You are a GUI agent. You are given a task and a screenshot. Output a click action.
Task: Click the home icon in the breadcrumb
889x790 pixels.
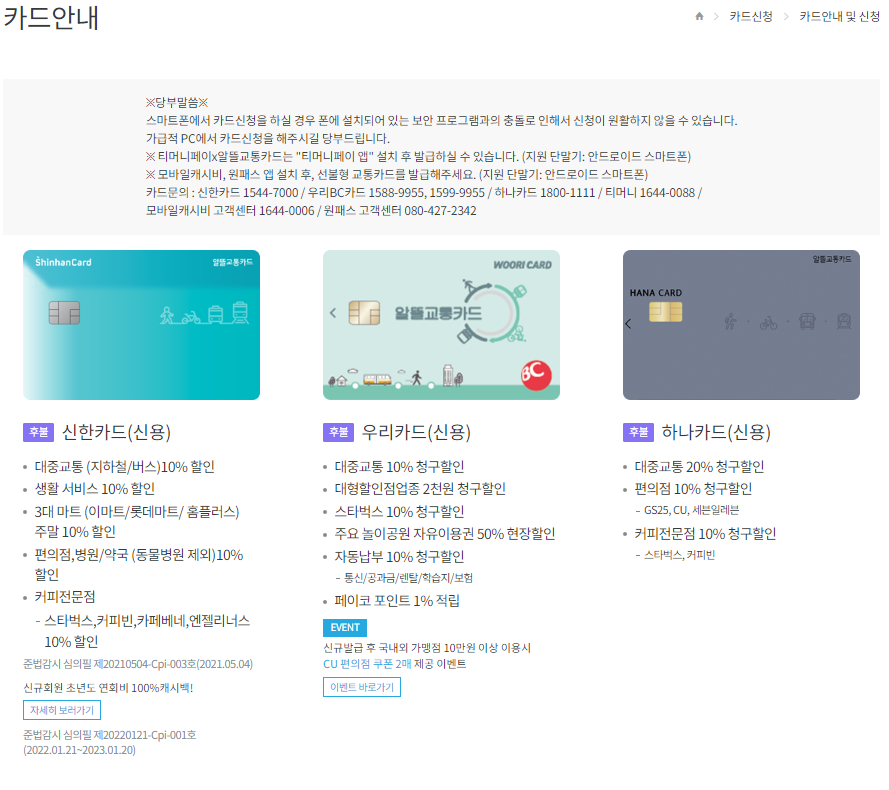tap(701, 17)
